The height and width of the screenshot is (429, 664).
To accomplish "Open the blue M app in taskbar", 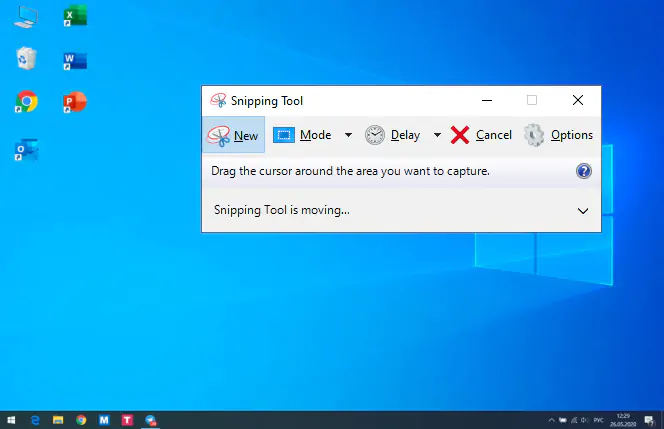I will (104, 420).
